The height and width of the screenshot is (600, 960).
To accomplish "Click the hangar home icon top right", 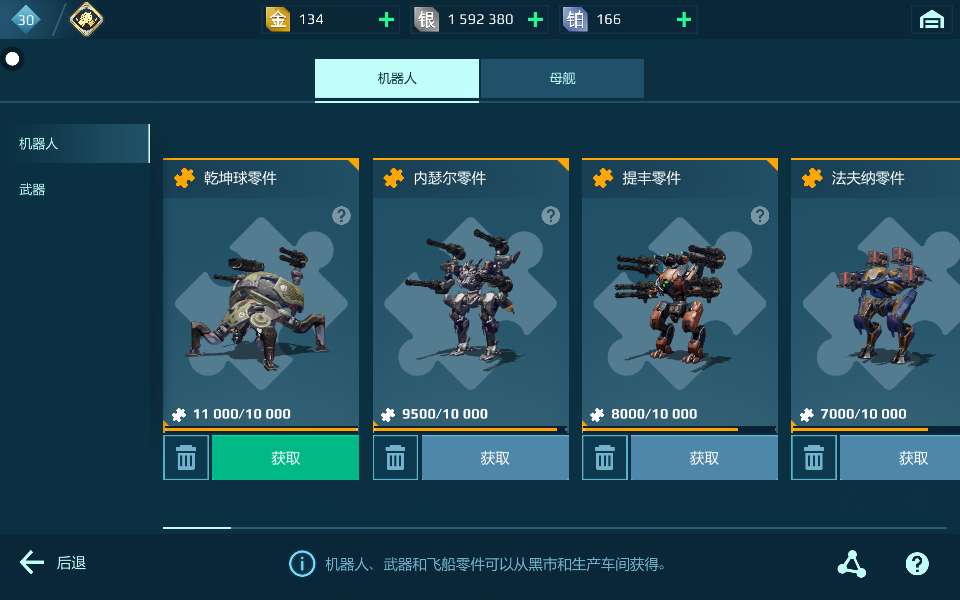I will pos(931,20).
